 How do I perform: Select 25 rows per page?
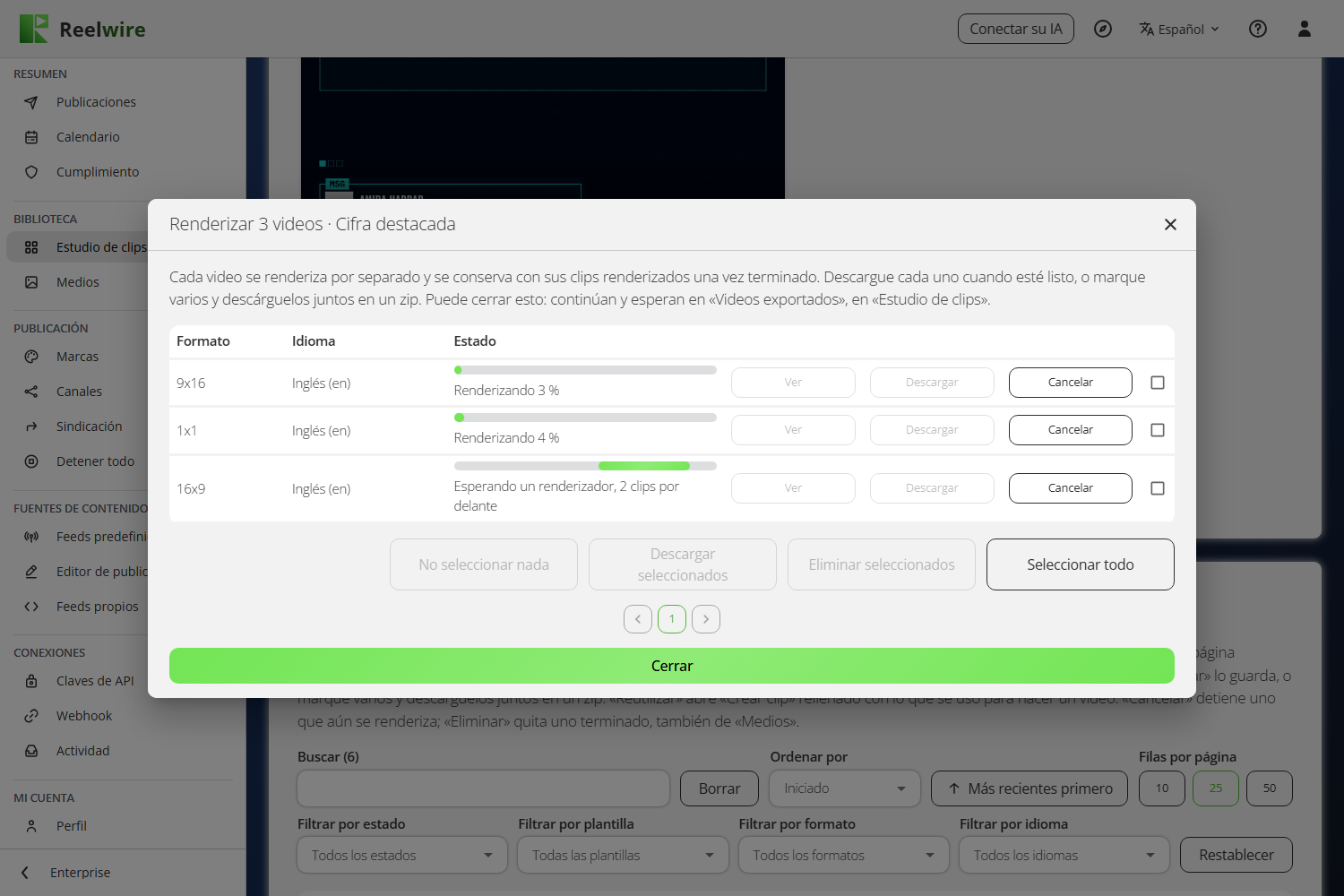(1216, 788)
